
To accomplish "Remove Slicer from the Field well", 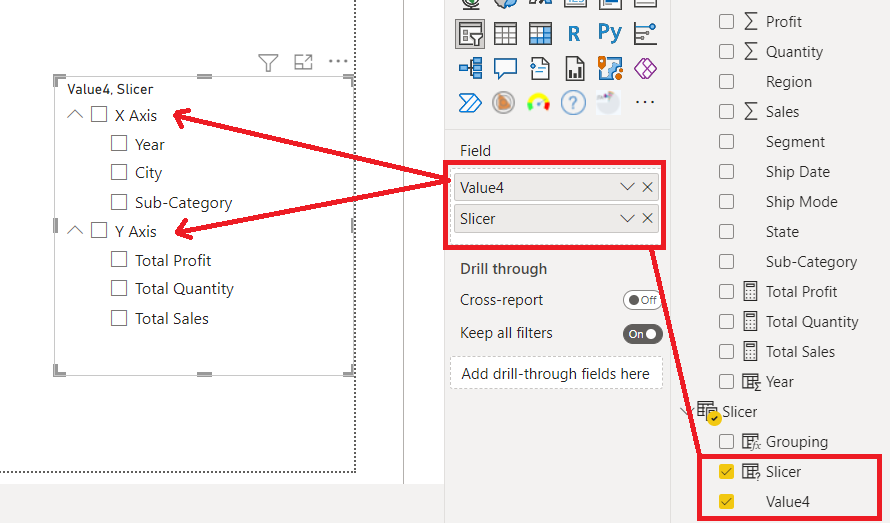I will (647, 219).
